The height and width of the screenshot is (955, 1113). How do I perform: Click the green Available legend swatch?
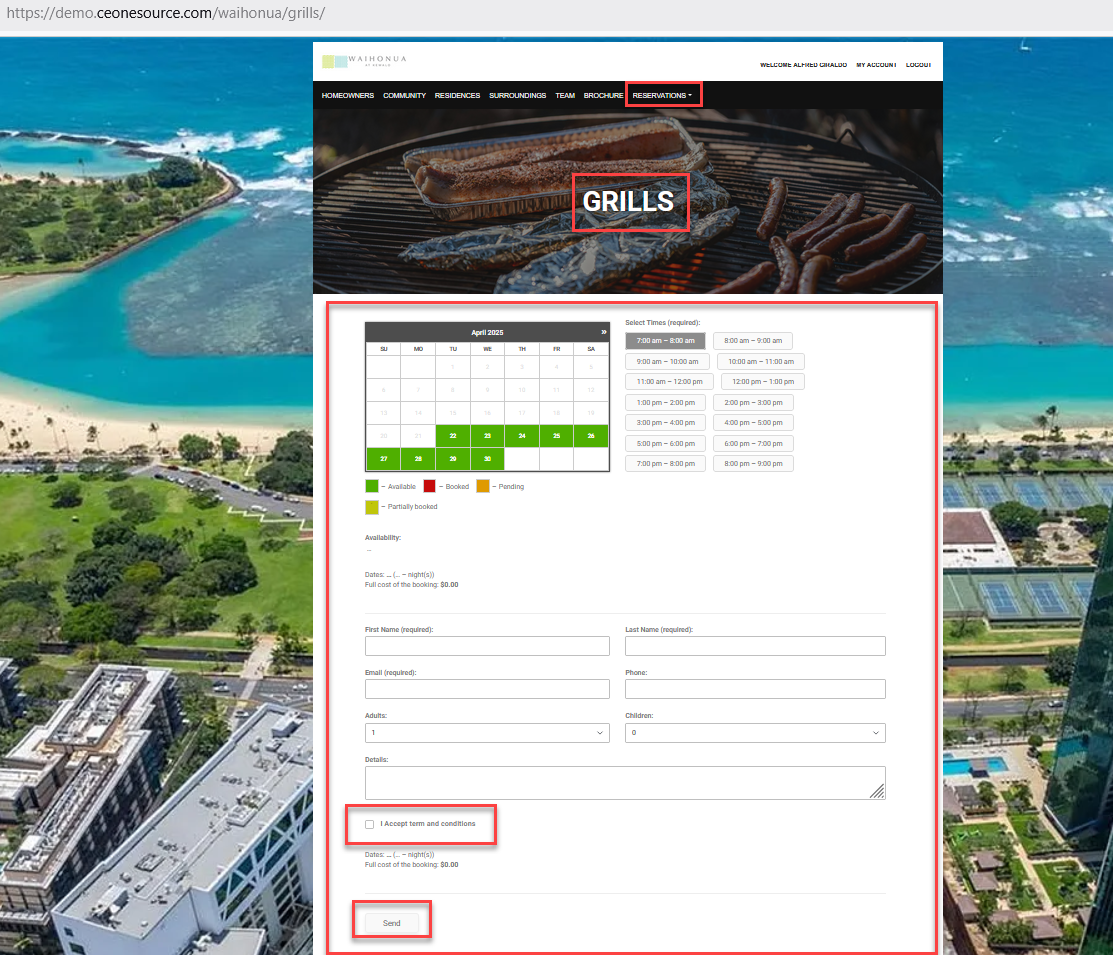[x=372, y=486]
